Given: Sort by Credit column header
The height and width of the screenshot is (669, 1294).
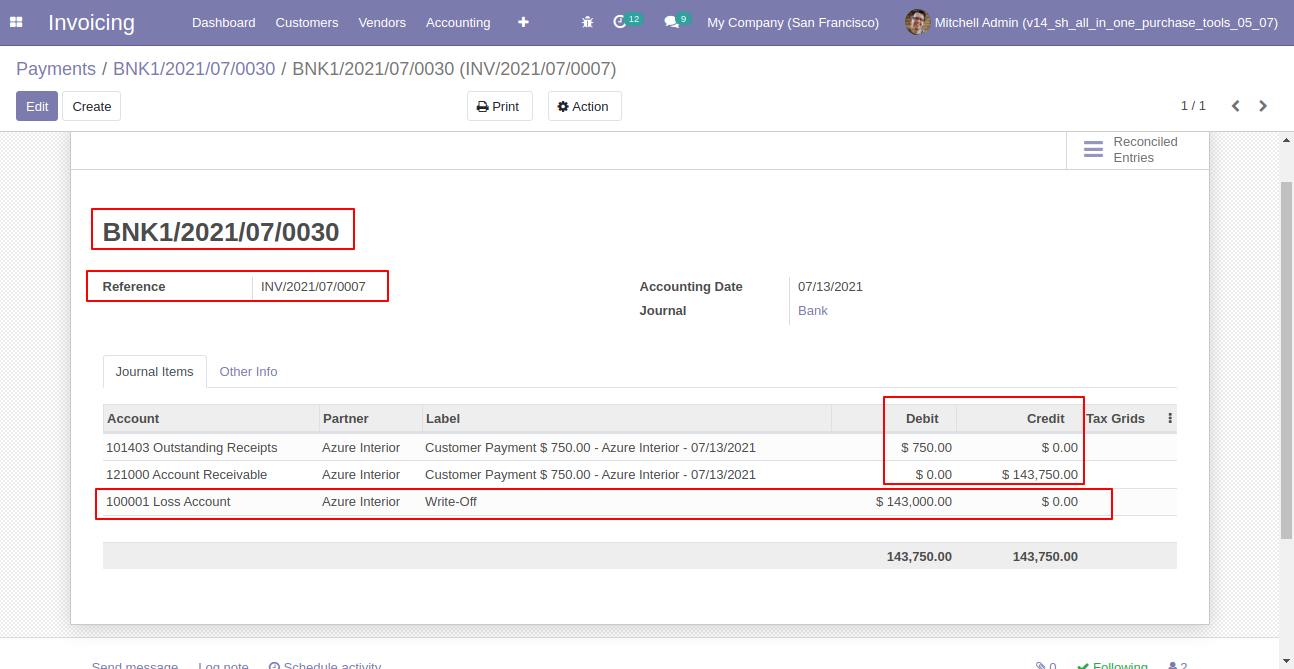Looking at the screenshot, I should click(x=1019, y=418).
